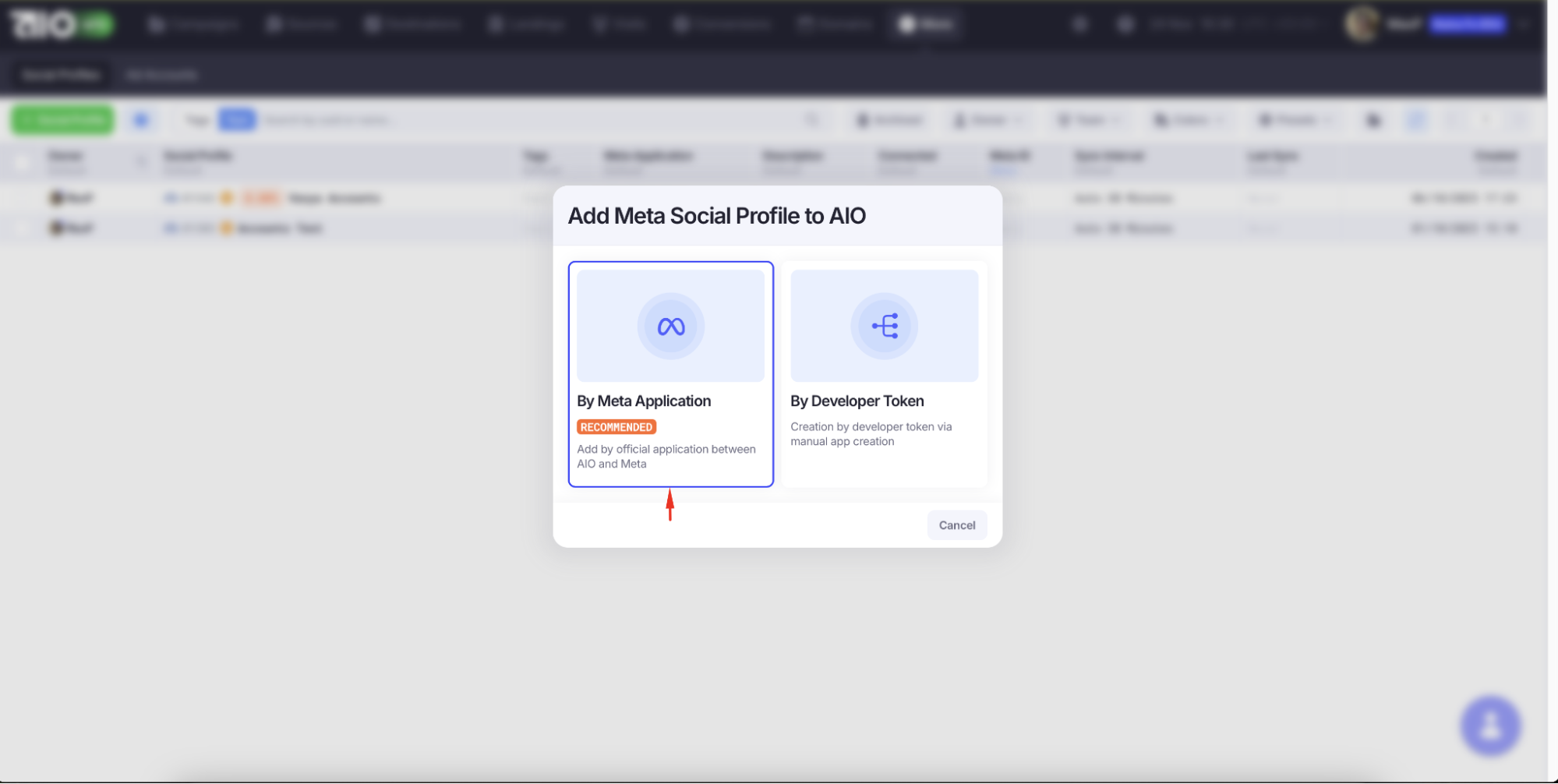Check the second table row checkbox
The image size is (1558, 784).
(x=22, y=228)
